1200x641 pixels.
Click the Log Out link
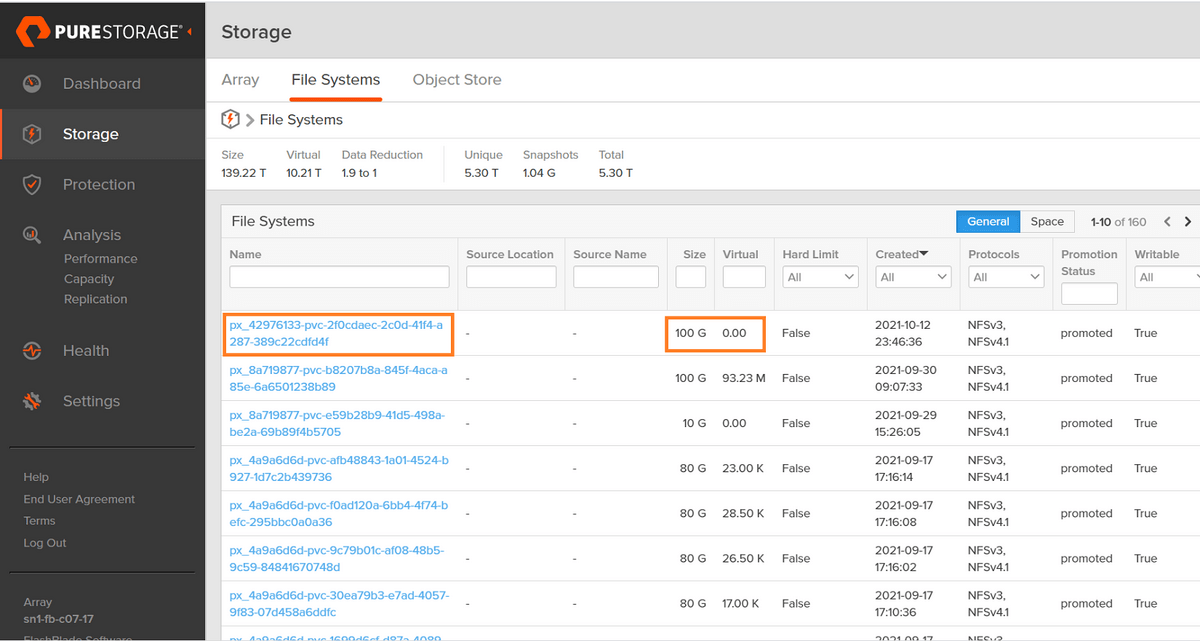coord(45,543)
